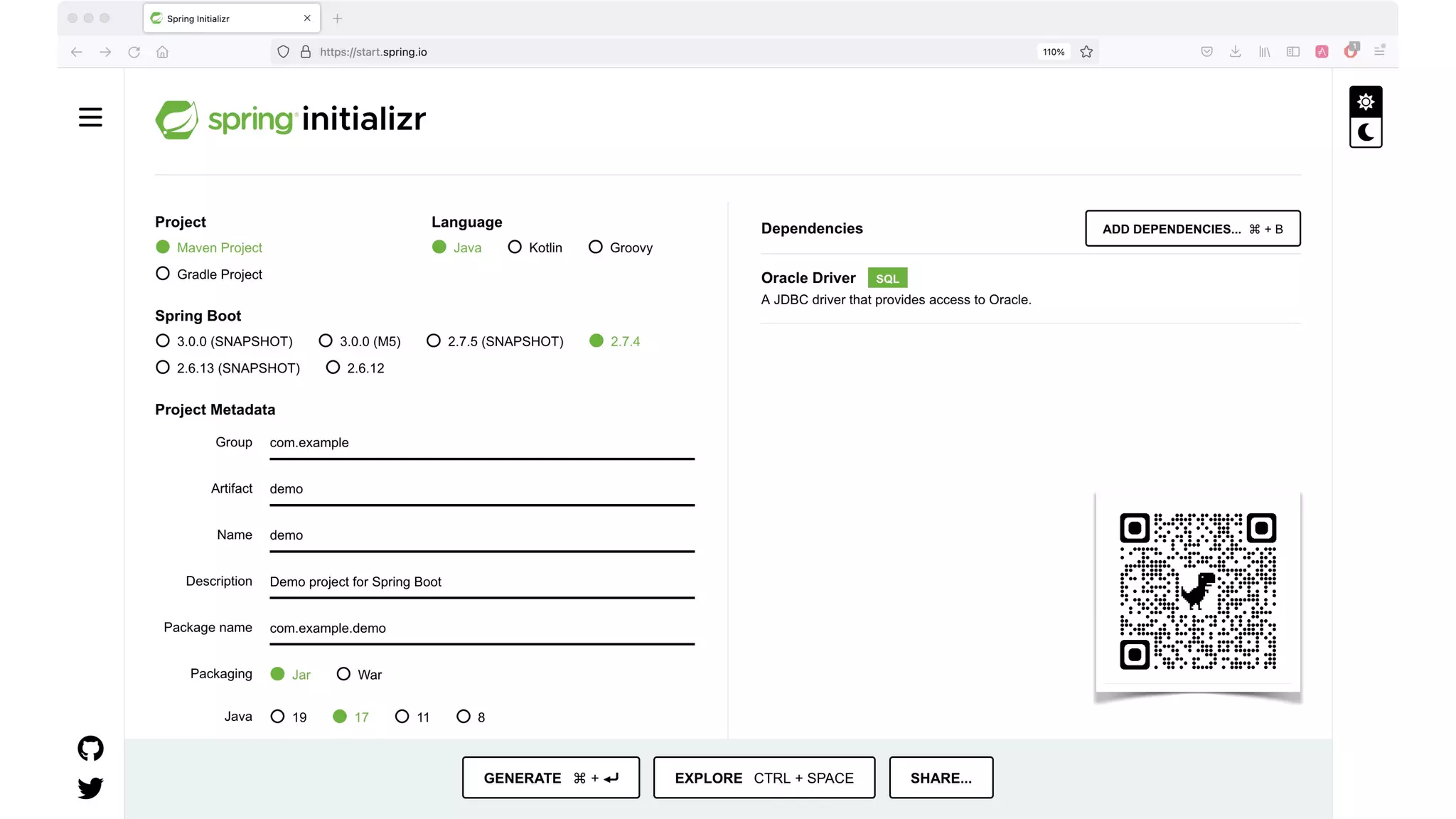This screenshot has width=1456, height=819.
Task: Click the Oracle Driver dependency entry
Action: [1031, 289]
